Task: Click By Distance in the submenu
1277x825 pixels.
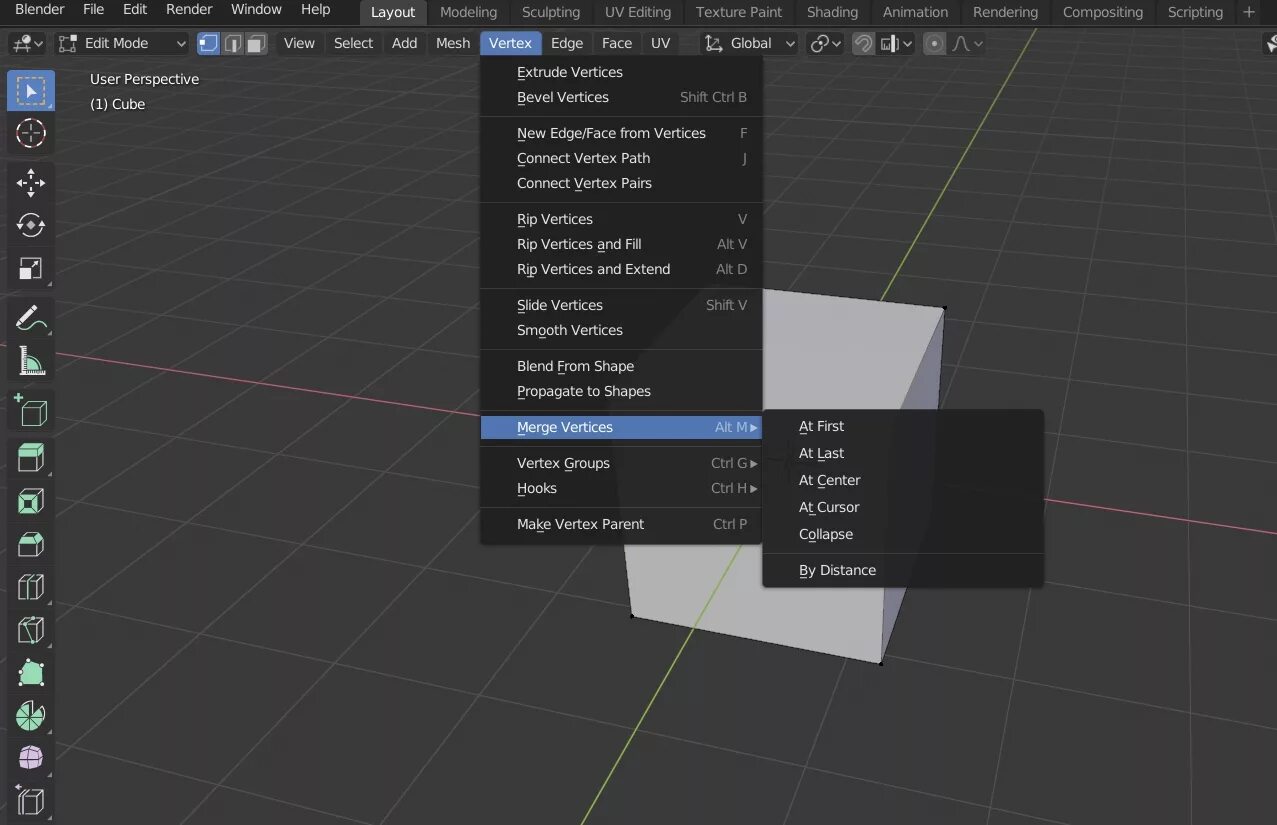Action: tap(837, 569)
